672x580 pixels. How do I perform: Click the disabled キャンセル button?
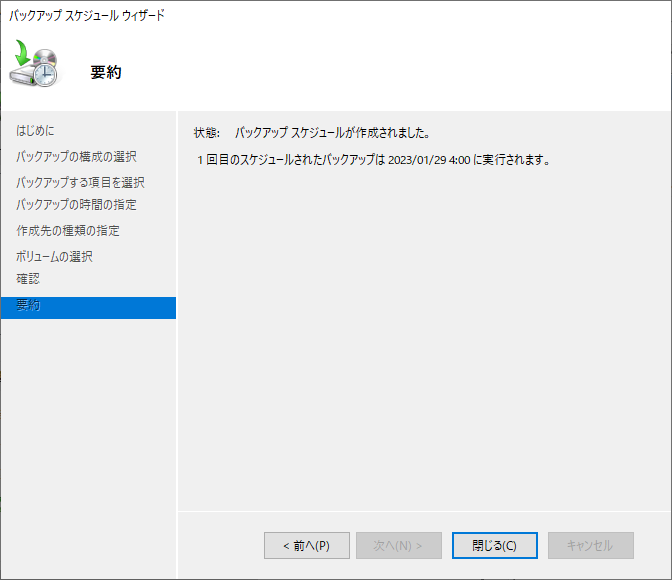pyautogui.click(x=590, y=546)
